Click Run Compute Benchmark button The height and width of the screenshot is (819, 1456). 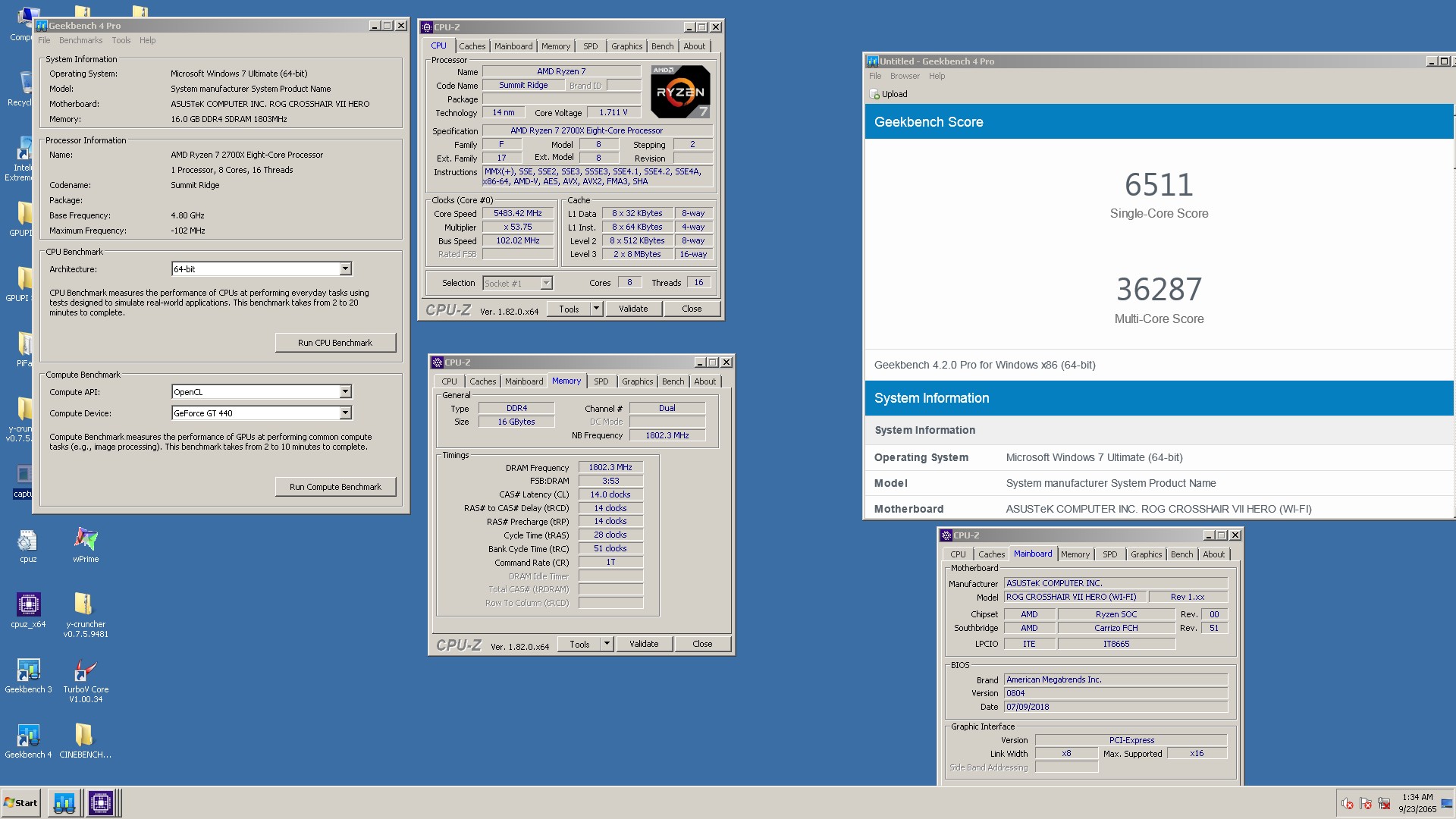tap(335, 487)
